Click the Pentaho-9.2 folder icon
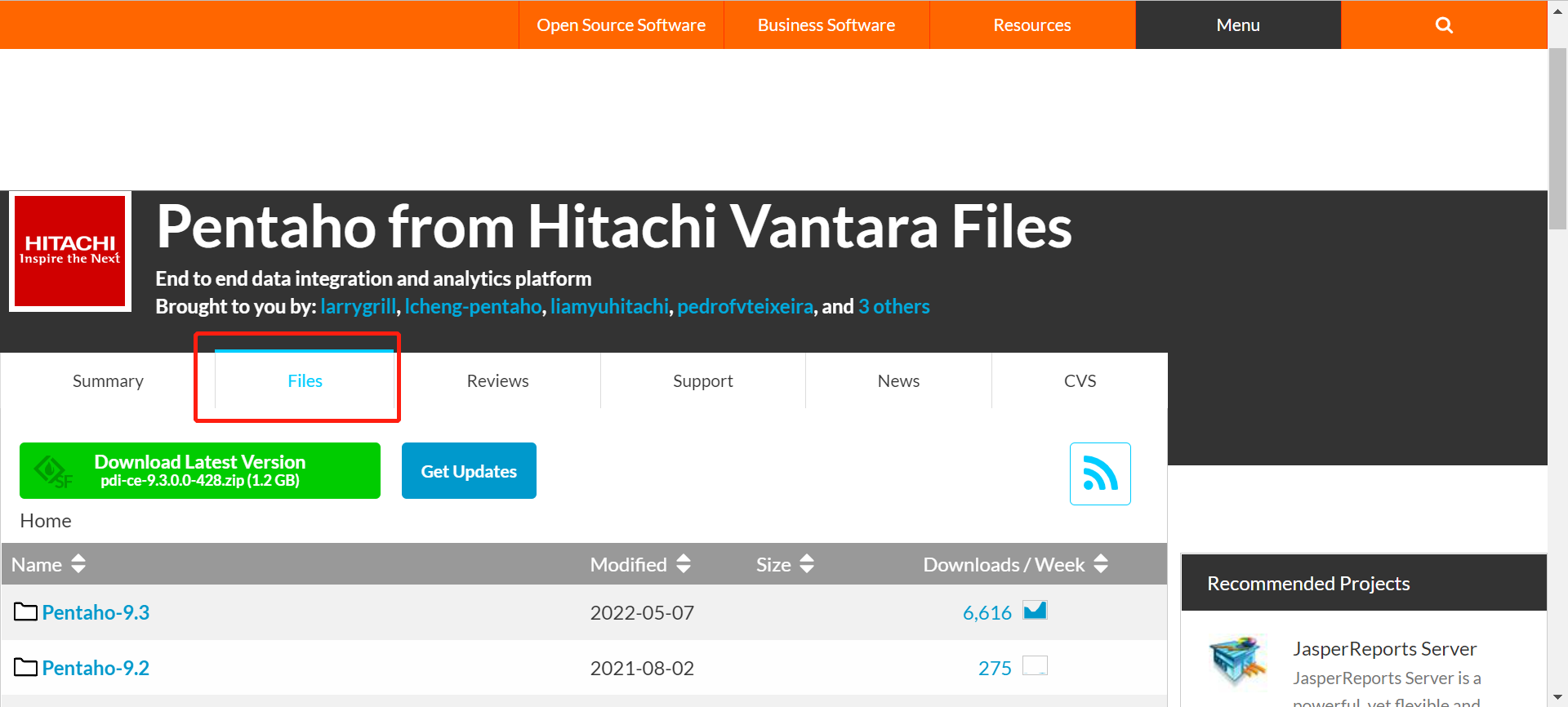 click(25, 668)
